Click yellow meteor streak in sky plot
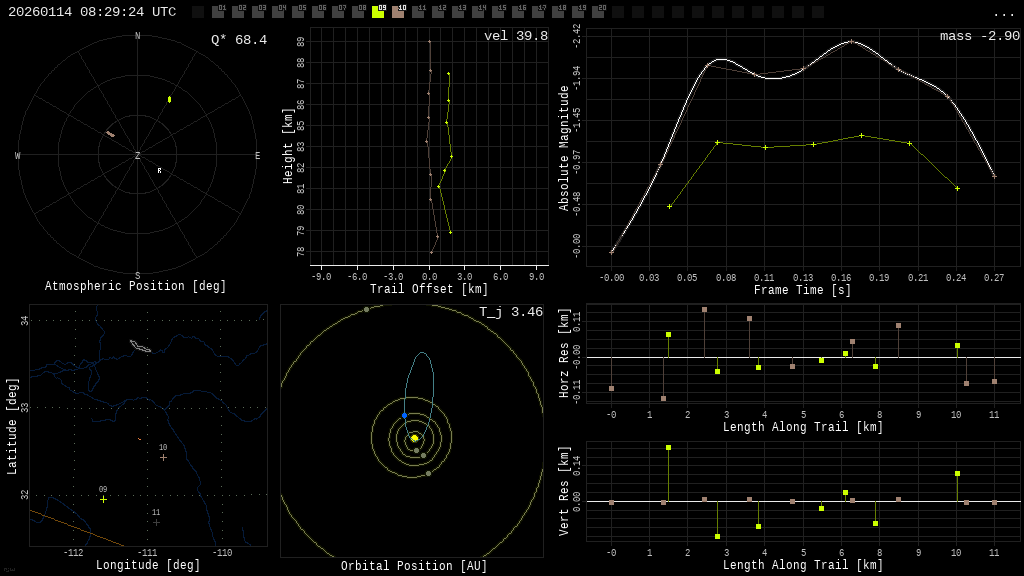This screenshot has height=576, width=1024. 169,99
